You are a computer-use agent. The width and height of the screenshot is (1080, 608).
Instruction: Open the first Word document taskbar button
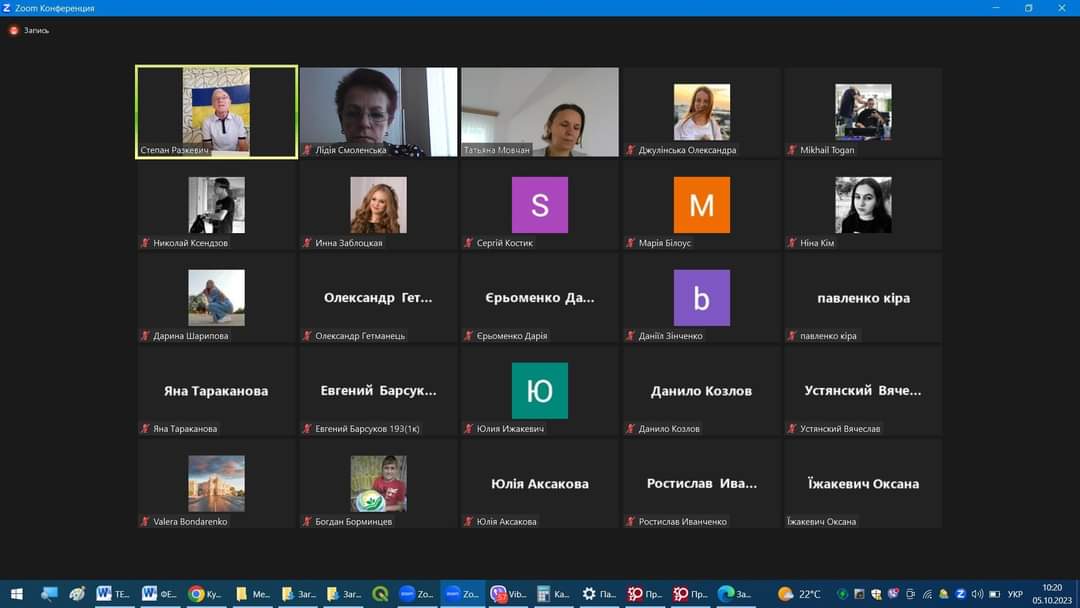pyautogui.click(x=113, y=594)
